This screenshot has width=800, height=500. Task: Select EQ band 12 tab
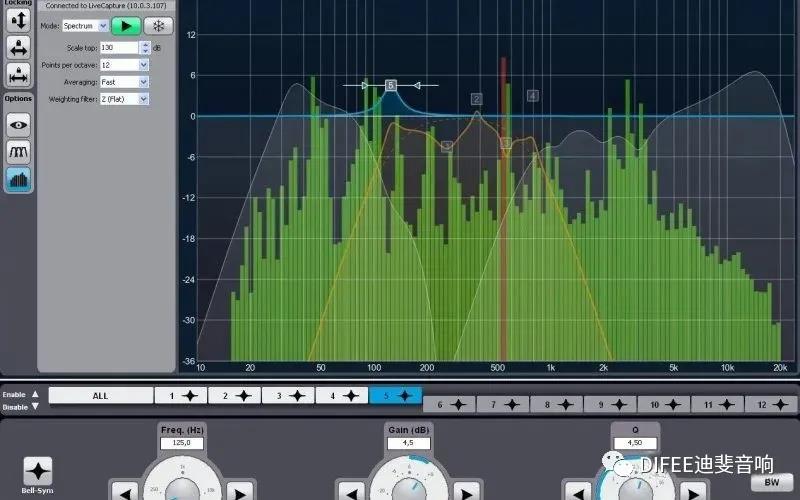coord(771,405)
